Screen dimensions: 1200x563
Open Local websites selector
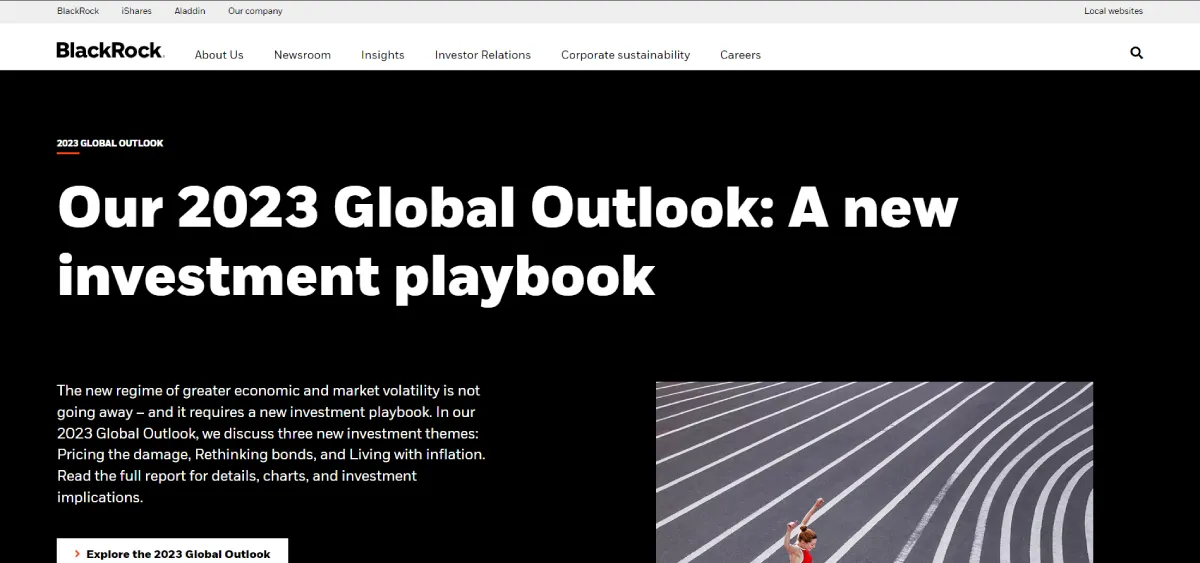tap(1113, 11)
